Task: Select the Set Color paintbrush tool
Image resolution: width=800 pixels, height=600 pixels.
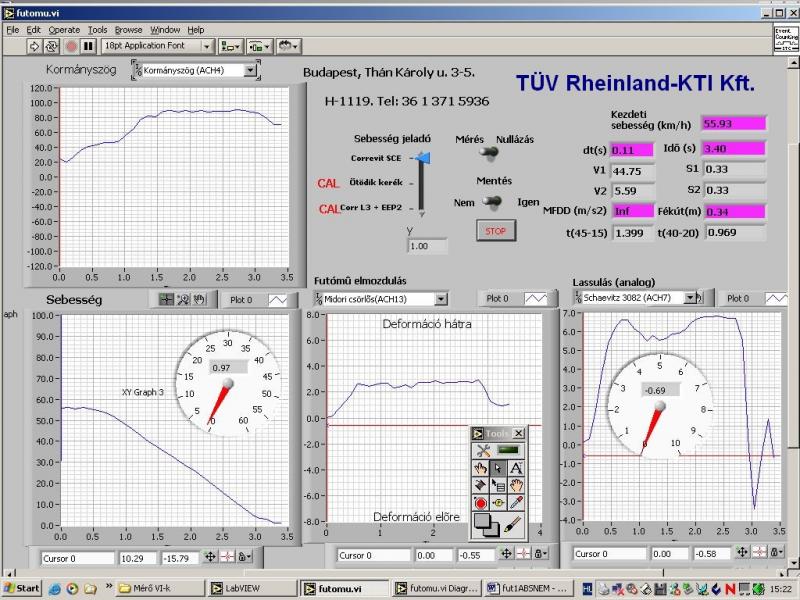Action: coord(513,524)
